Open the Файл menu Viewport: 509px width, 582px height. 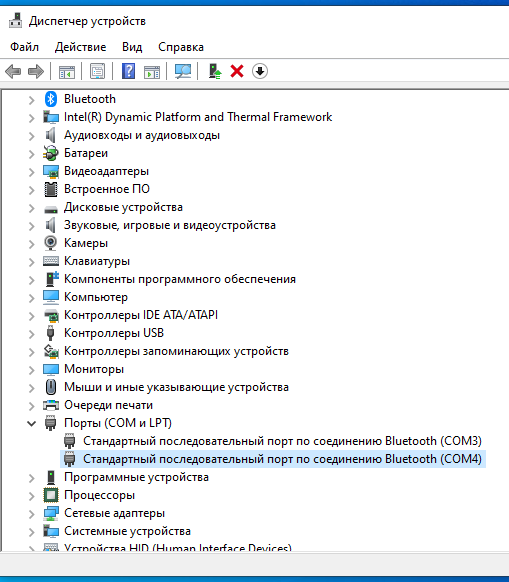point(25,47)
